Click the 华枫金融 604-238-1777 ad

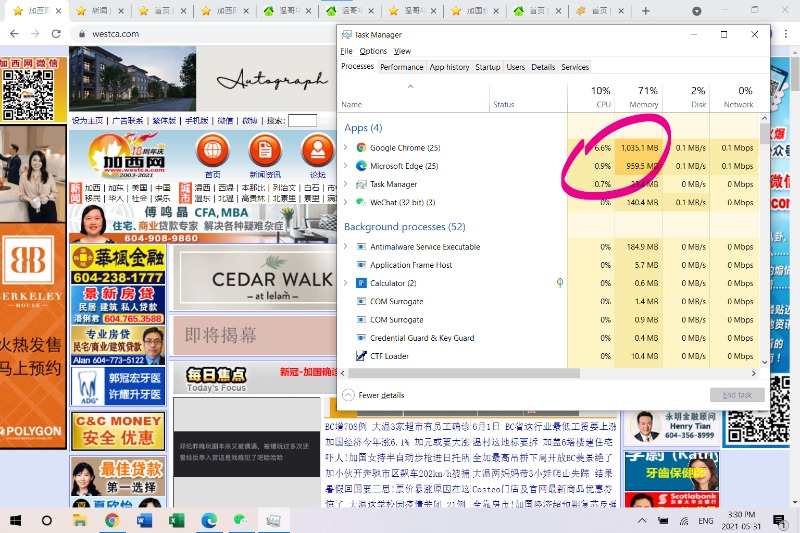tap(118, 264)
